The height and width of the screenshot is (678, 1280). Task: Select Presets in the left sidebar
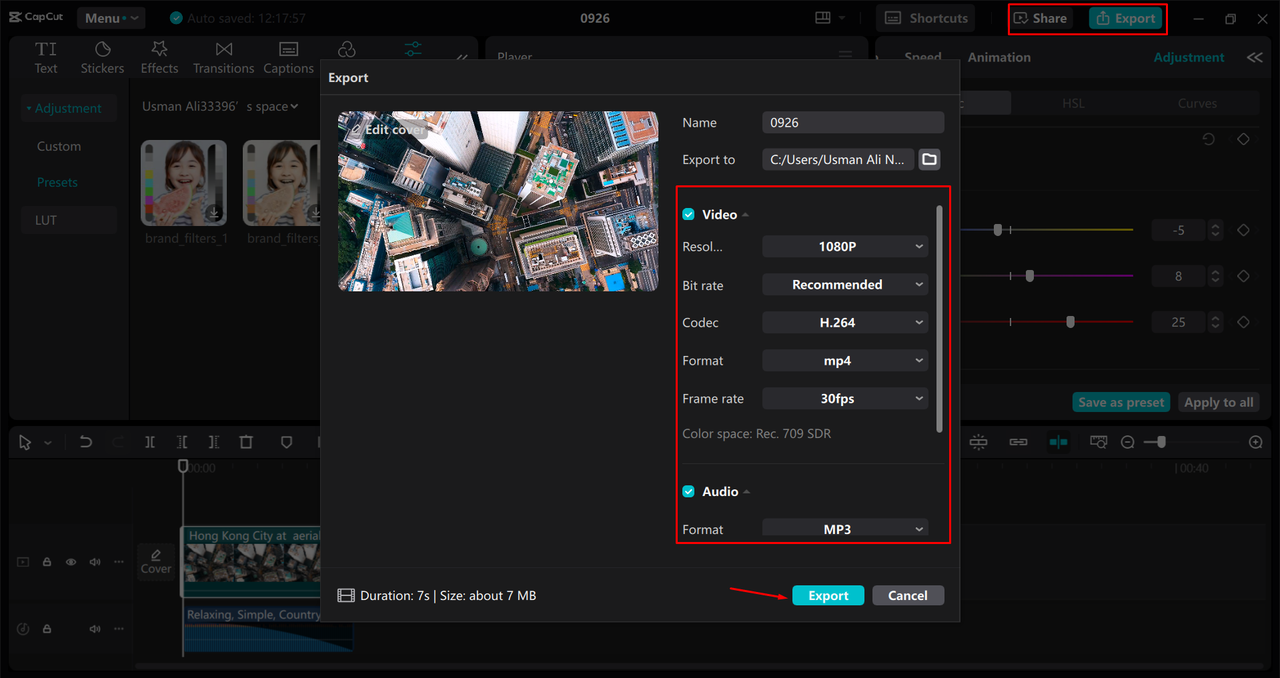[x=57, y=183]
